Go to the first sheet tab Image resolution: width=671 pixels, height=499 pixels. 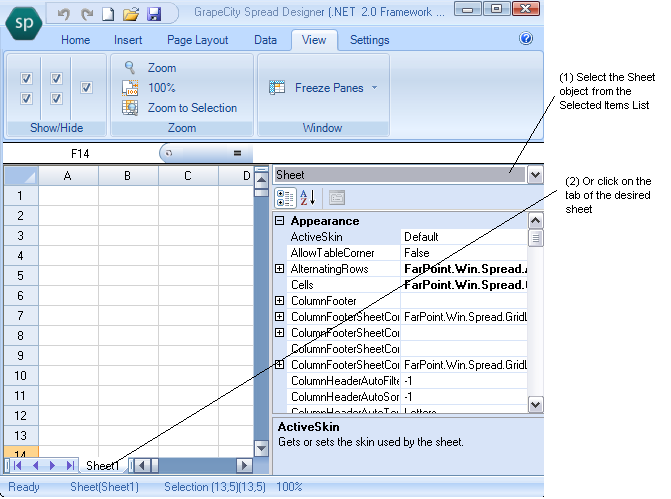pos(17,466)
